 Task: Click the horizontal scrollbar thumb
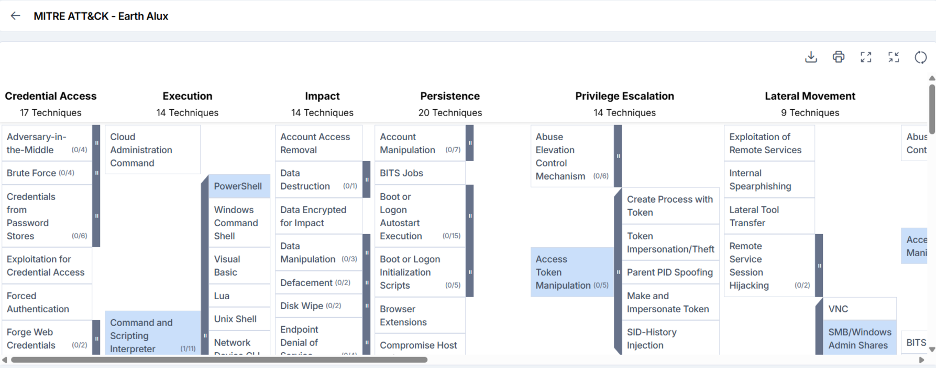tap(219, 360)
